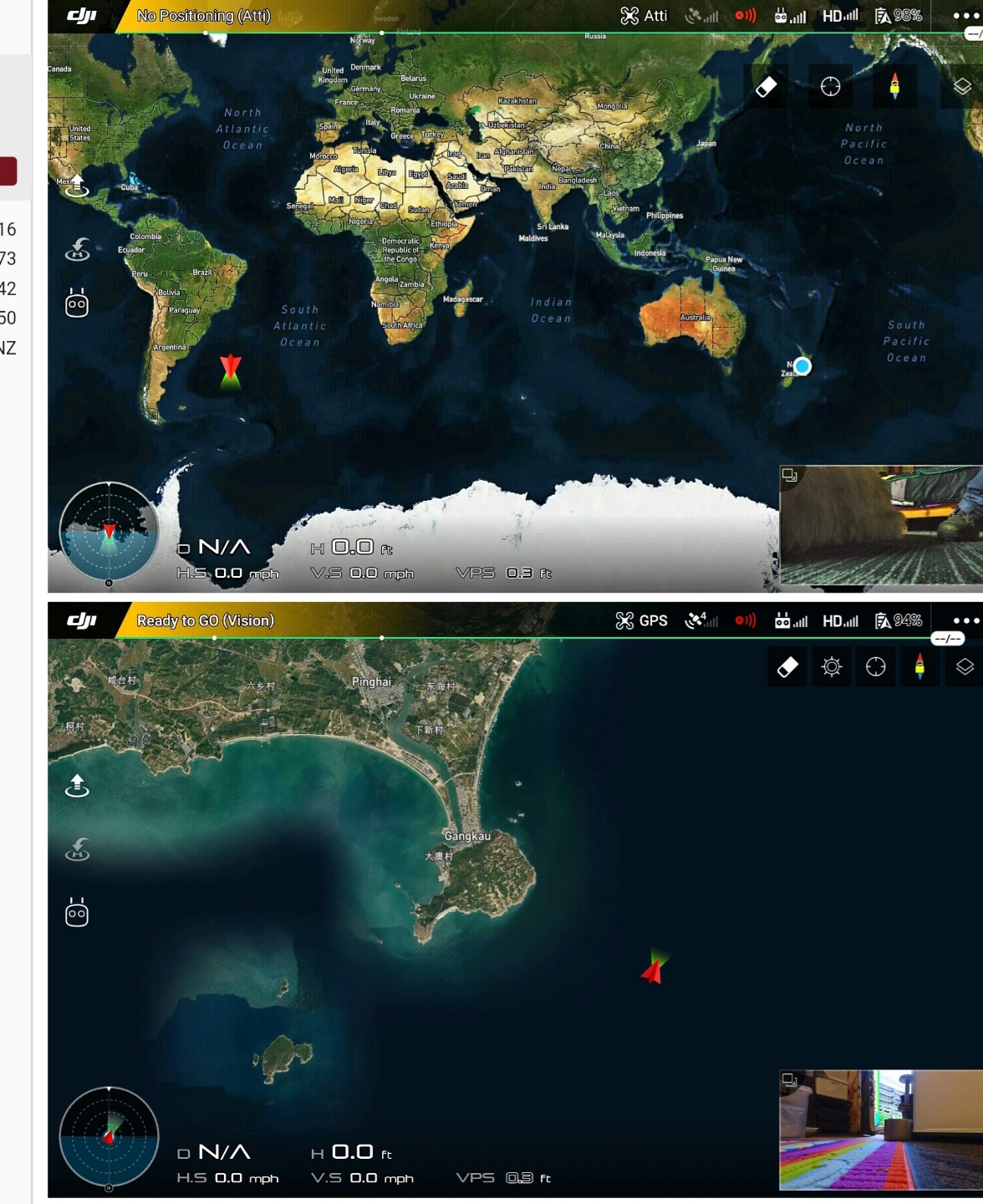Image resolution: width=983 pixels, height=1204 pixels.
Task: Tap "H 0.0 ft" altitude readout on world map
Action: click(352, 548)
